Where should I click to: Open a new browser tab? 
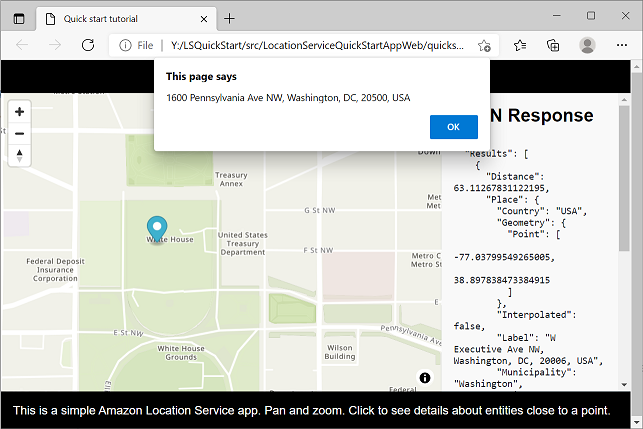229,18
